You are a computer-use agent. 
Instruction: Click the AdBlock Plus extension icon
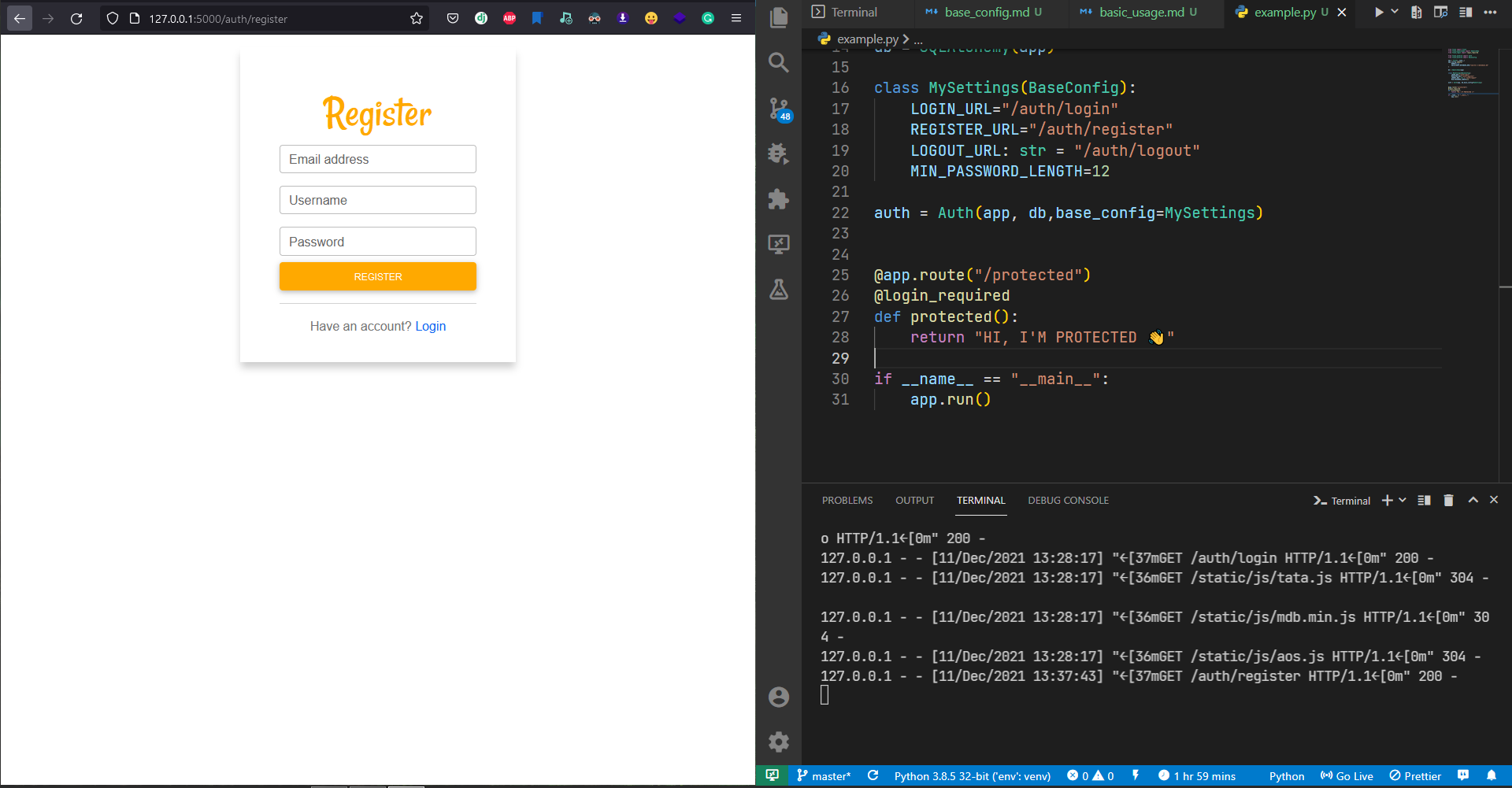[x=510, y=18]
